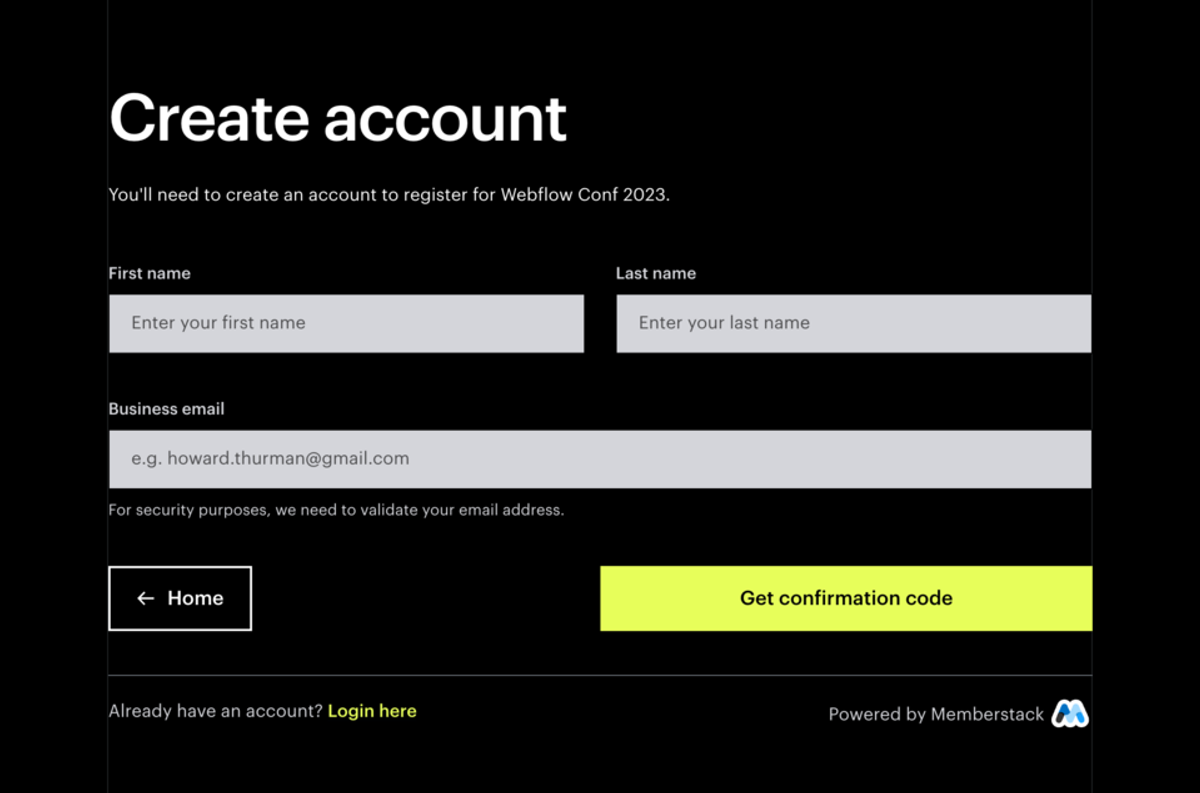Focus the First name input field

coord(345,323)
